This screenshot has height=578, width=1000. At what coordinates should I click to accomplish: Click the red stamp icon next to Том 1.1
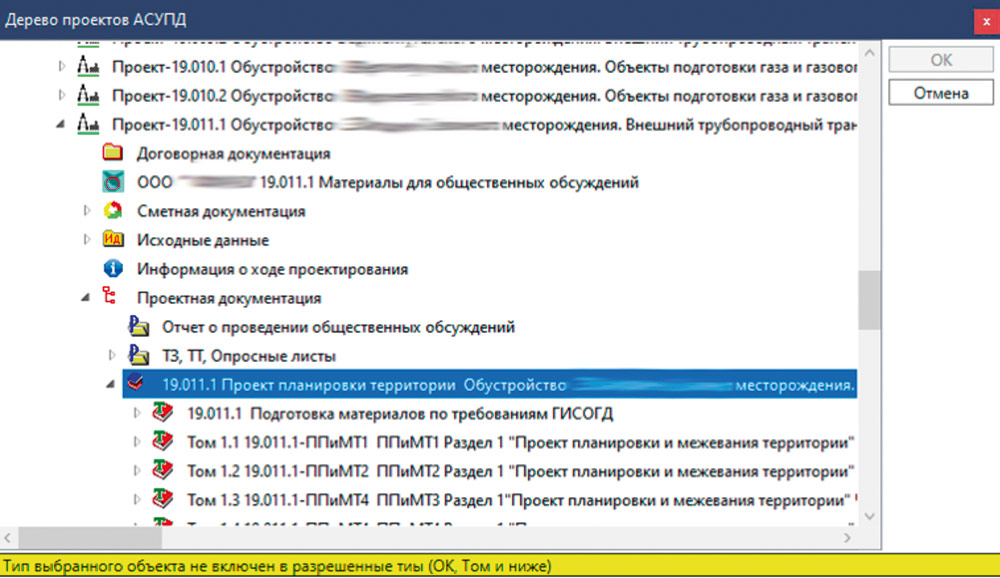pos(163,441)
